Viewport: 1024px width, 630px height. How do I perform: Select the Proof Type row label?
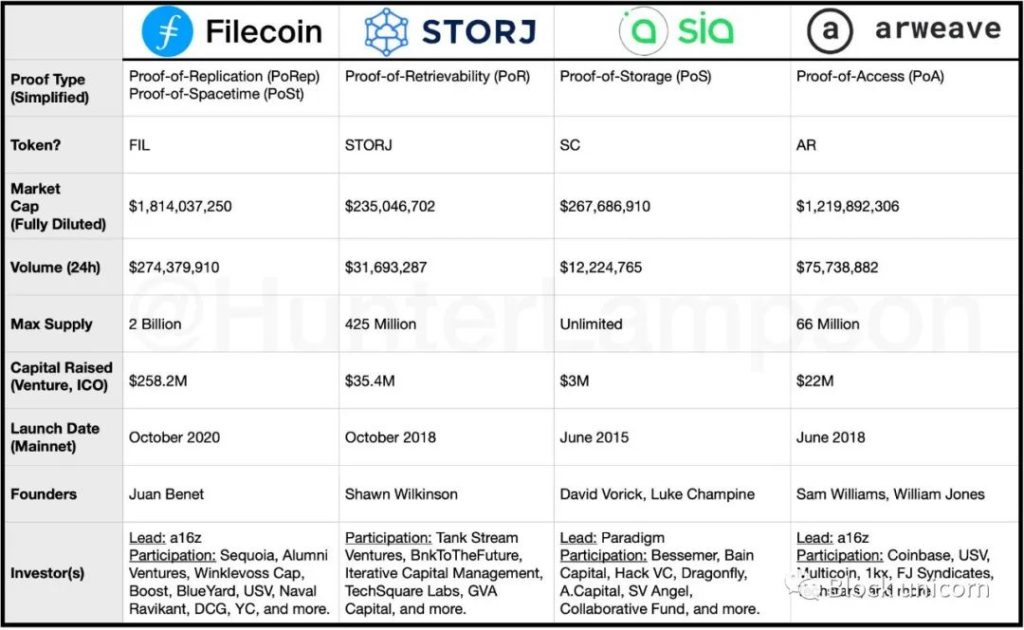(50, 88)
